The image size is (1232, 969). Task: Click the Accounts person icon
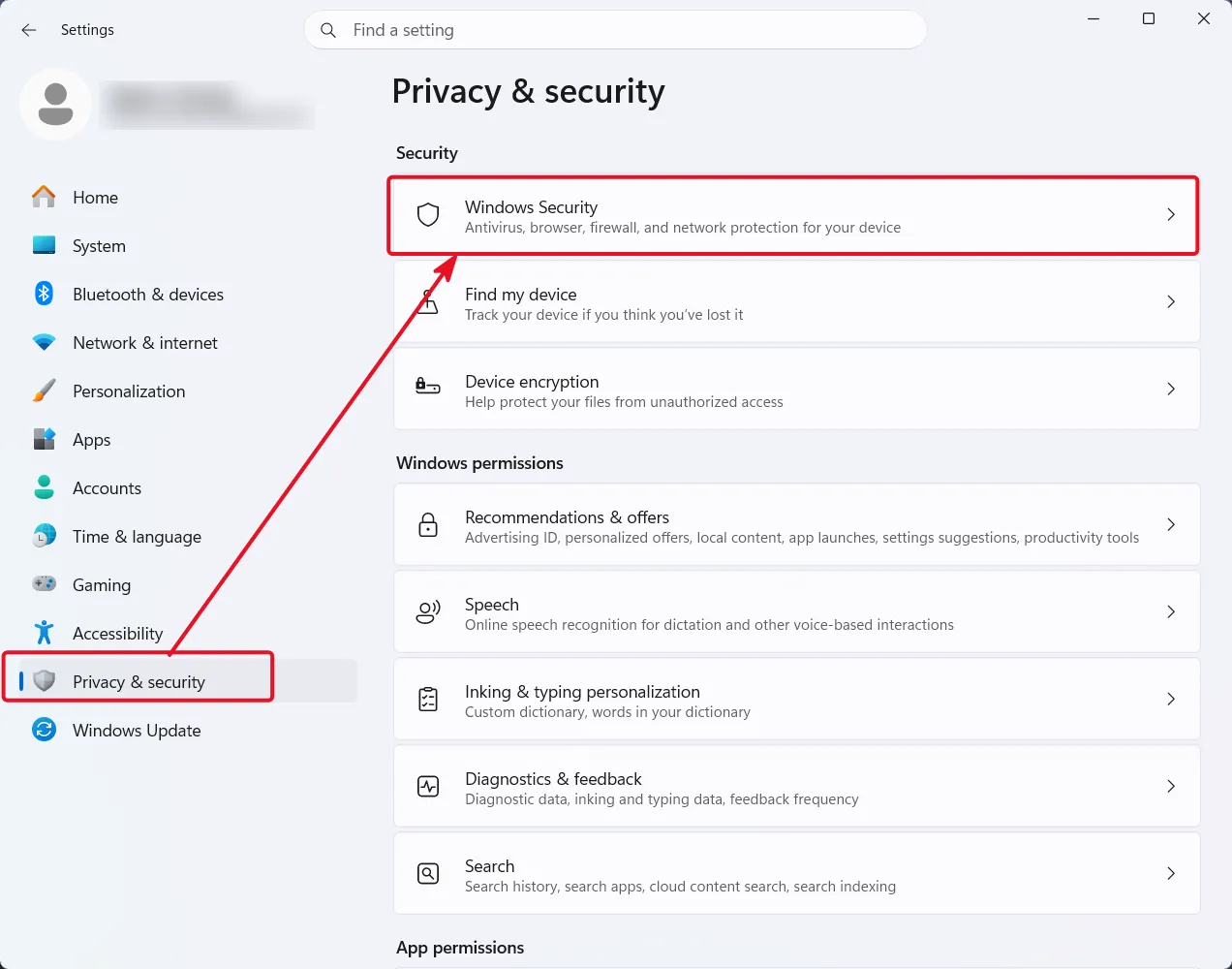(x=44, y=487)
